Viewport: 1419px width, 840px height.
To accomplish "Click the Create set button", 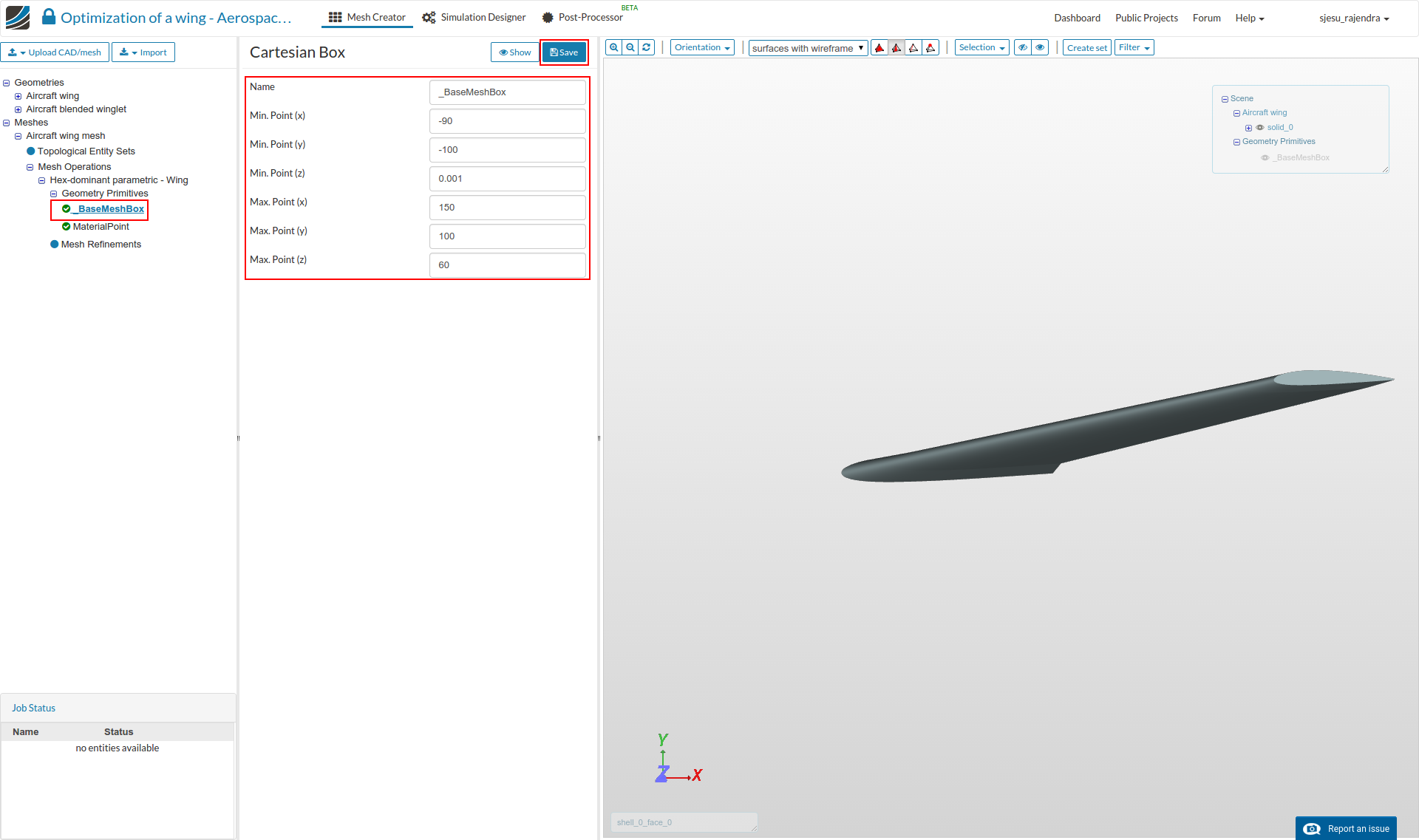I will [1086, 48].
